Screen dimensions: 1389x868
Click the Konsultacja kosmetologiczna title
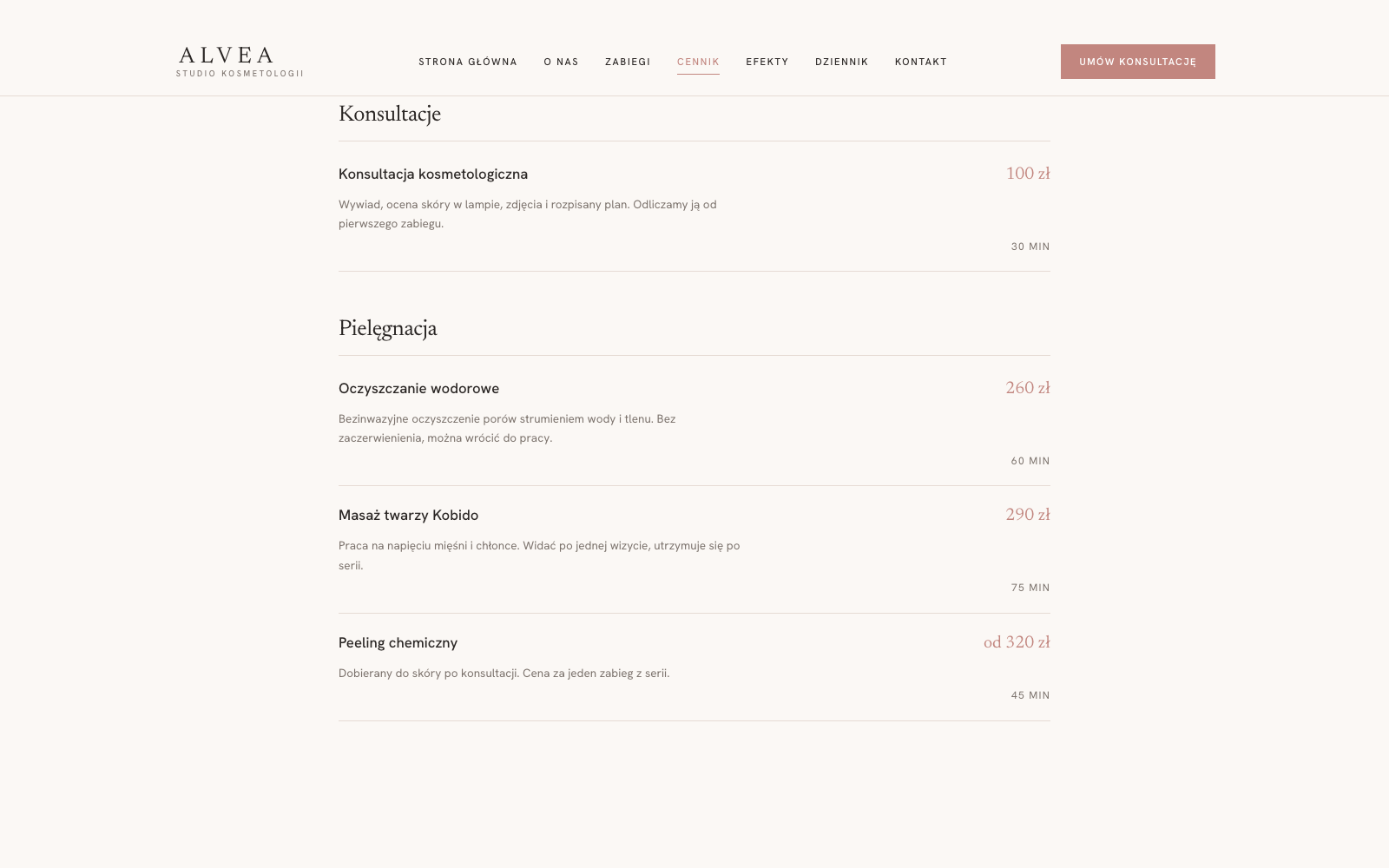pos(433,174)
